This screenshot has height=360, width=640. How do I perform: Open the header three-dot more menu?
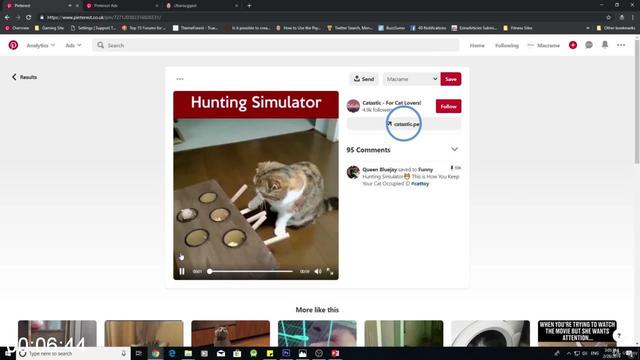(621, 45)
